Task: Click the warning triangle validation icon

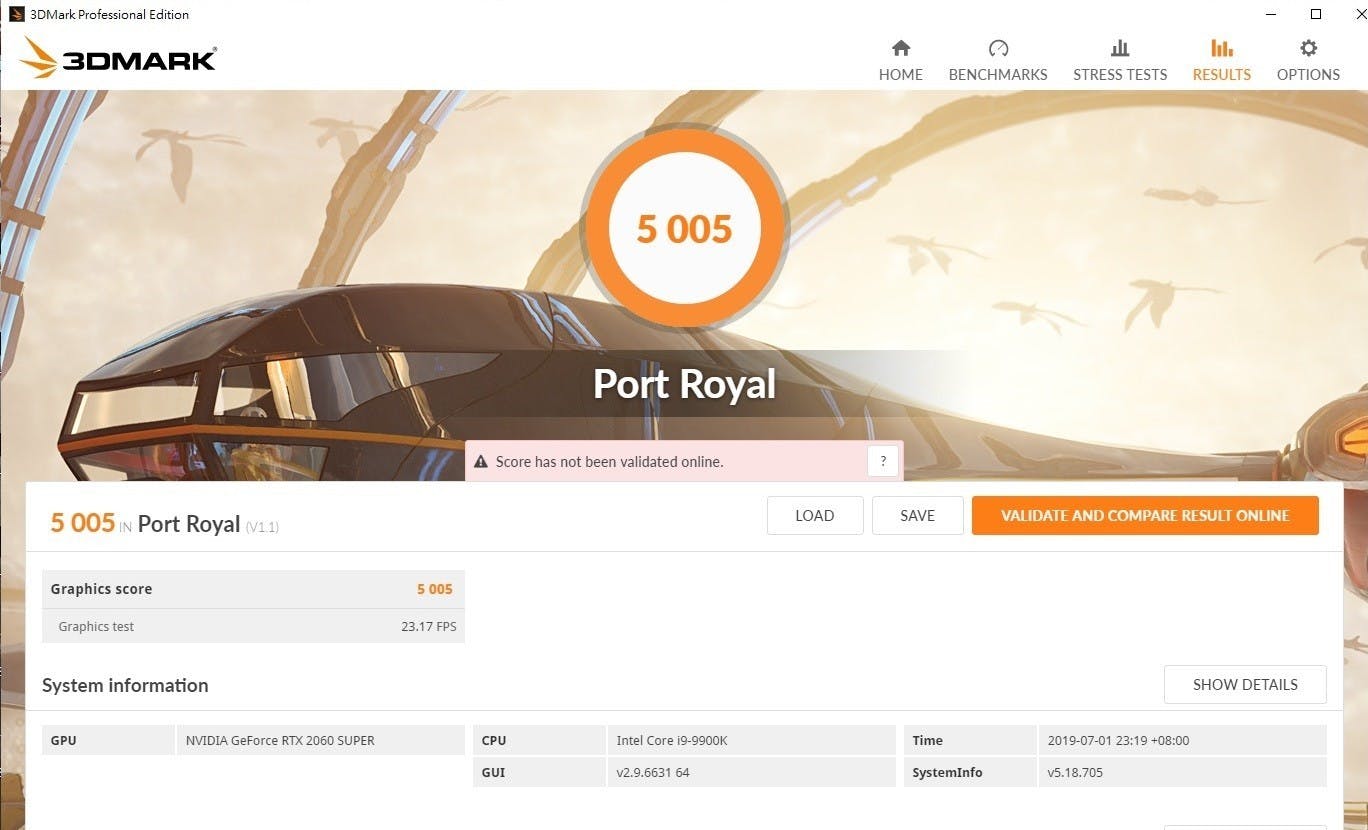Action: click(x=480, y=462)
